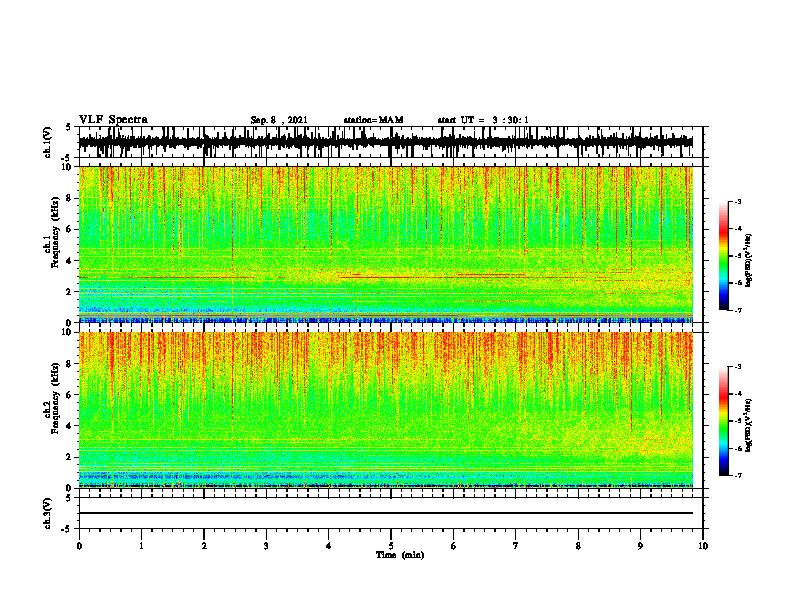Click the ch.1 voltage waveform strip
792x612 pixels.
pyautogui.click(x=386, y=142)
